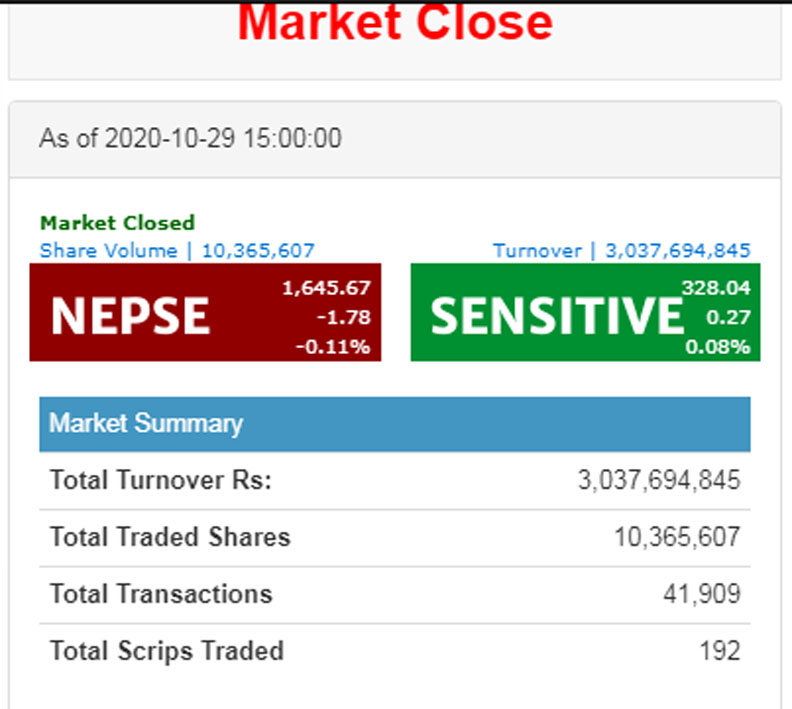Open the blue Turnover link above SENSITIVE
This screenshot has height=709, width=792.
pos(621,250)
